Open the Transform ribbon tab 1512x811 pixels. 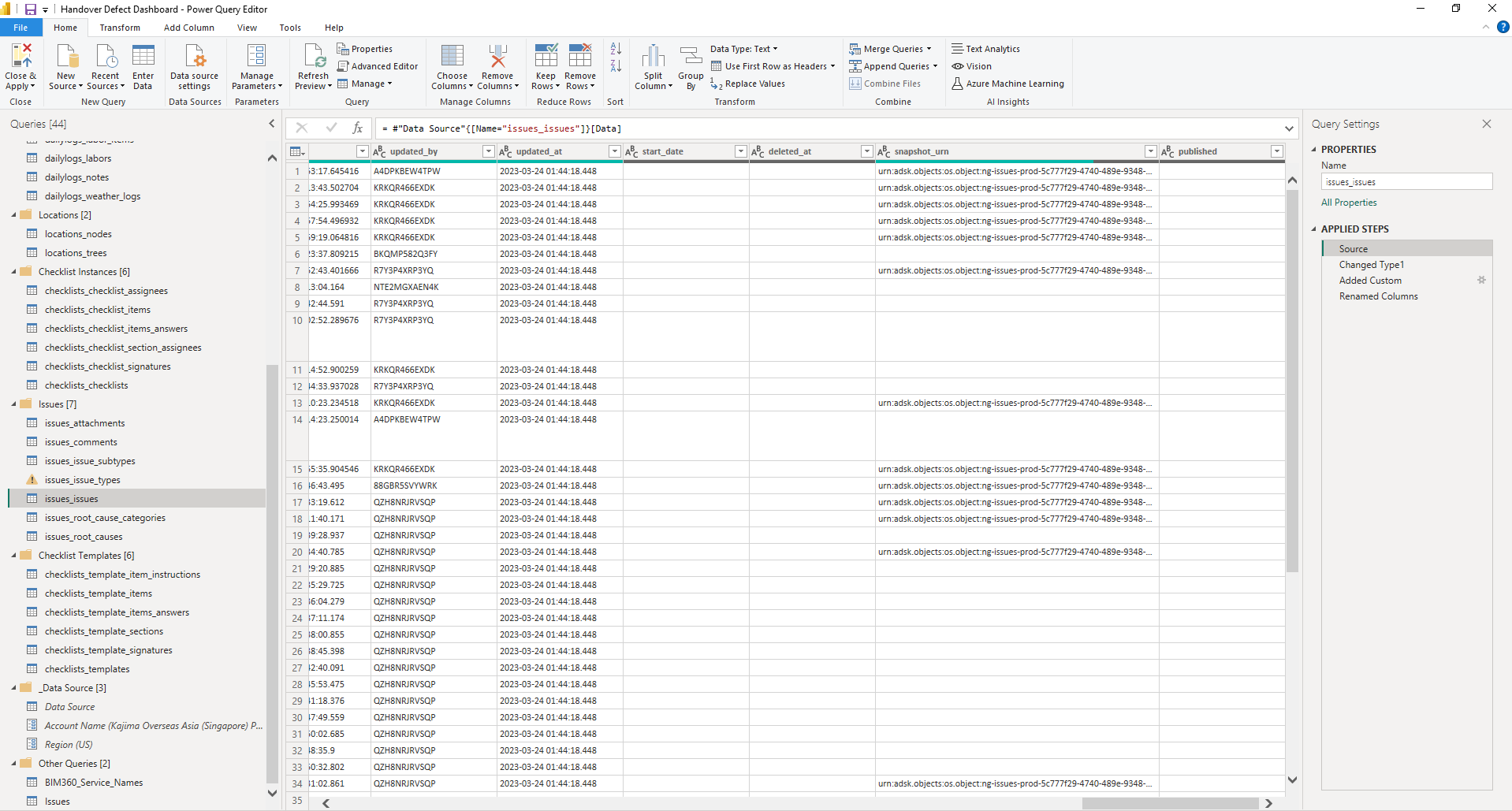tap(120, 28)
